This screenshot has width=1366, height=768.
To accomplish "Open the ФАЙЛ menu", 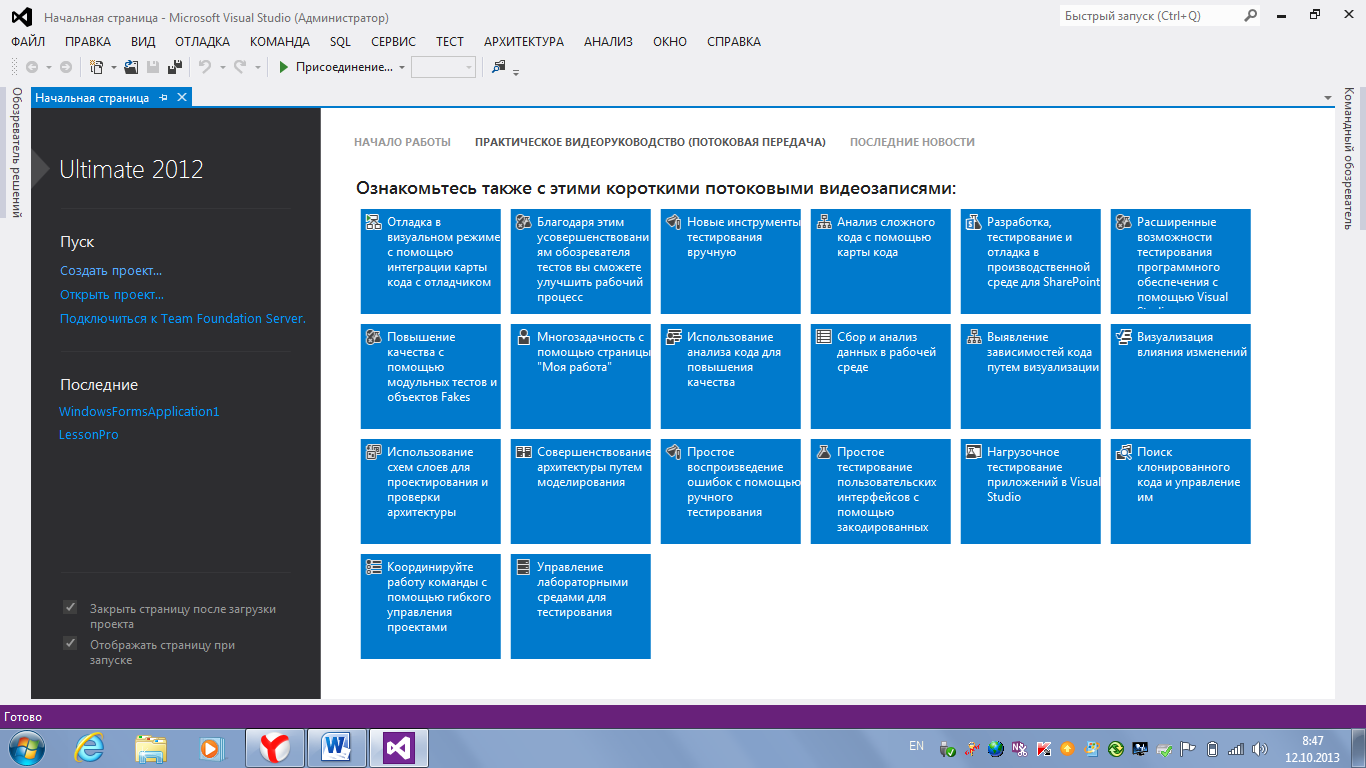I will (x=28, y=42).
